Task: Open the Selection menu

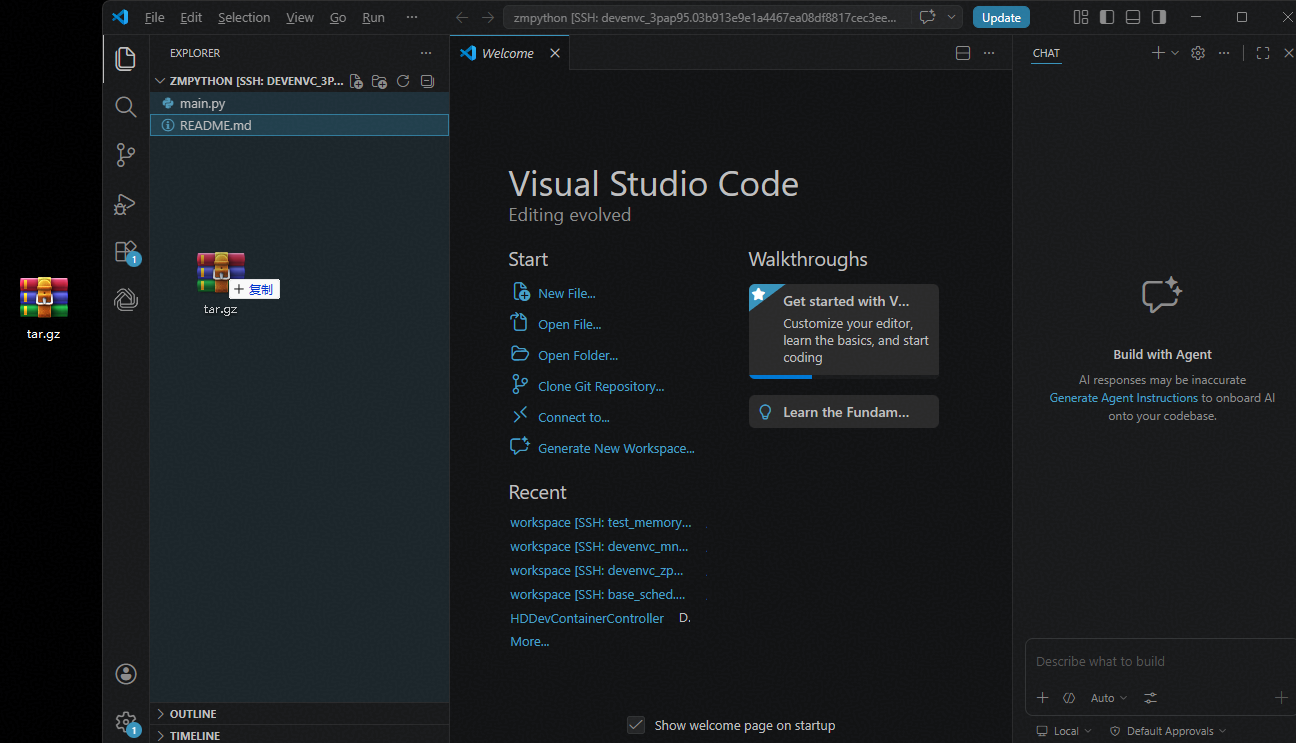Action: 244,17
